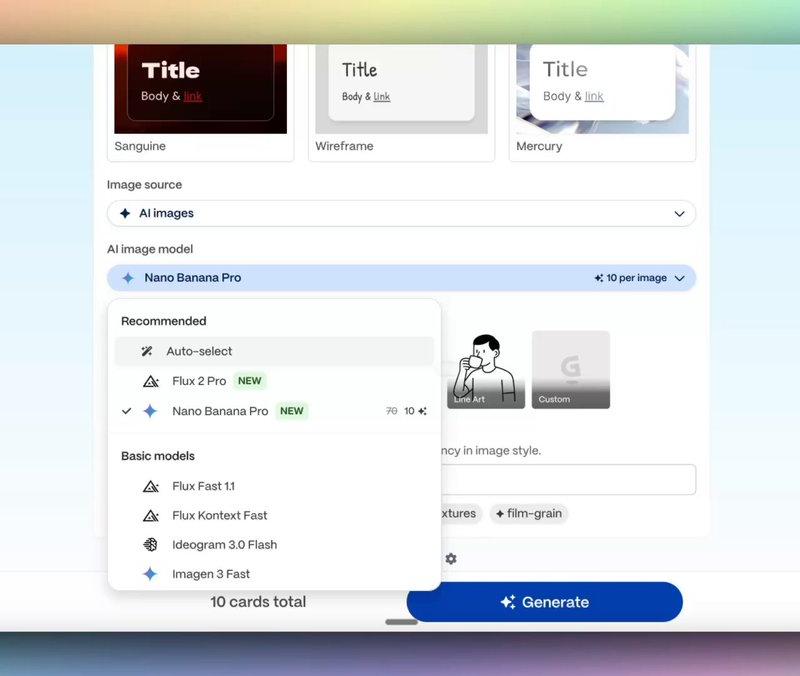Click the bottom drag handle bar

pos(402,622)
